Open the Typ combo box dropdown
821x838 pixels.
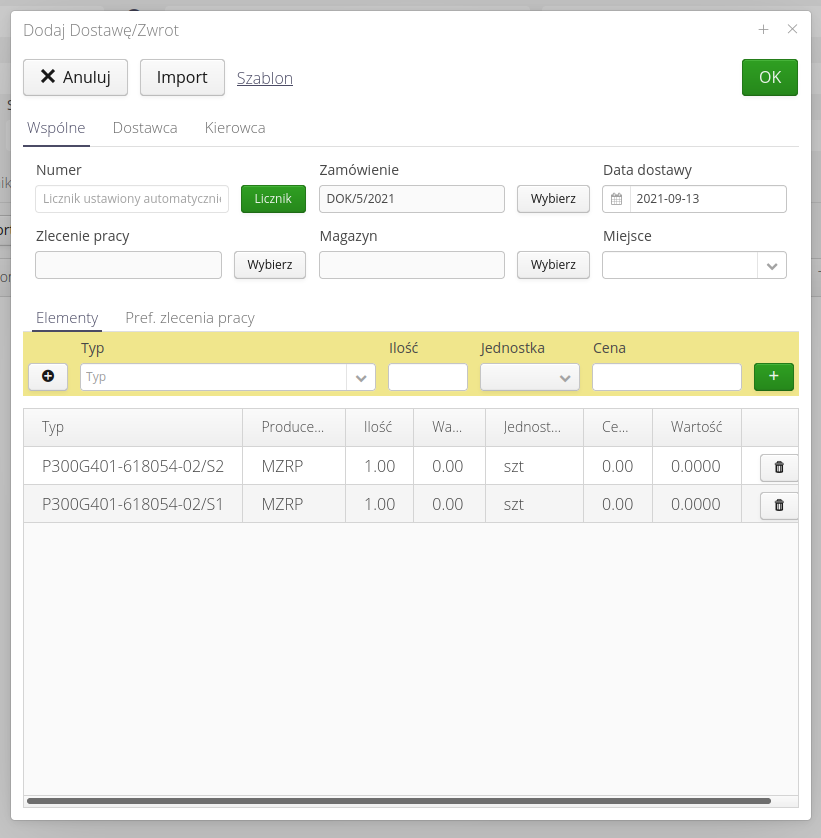pos(361,377)
